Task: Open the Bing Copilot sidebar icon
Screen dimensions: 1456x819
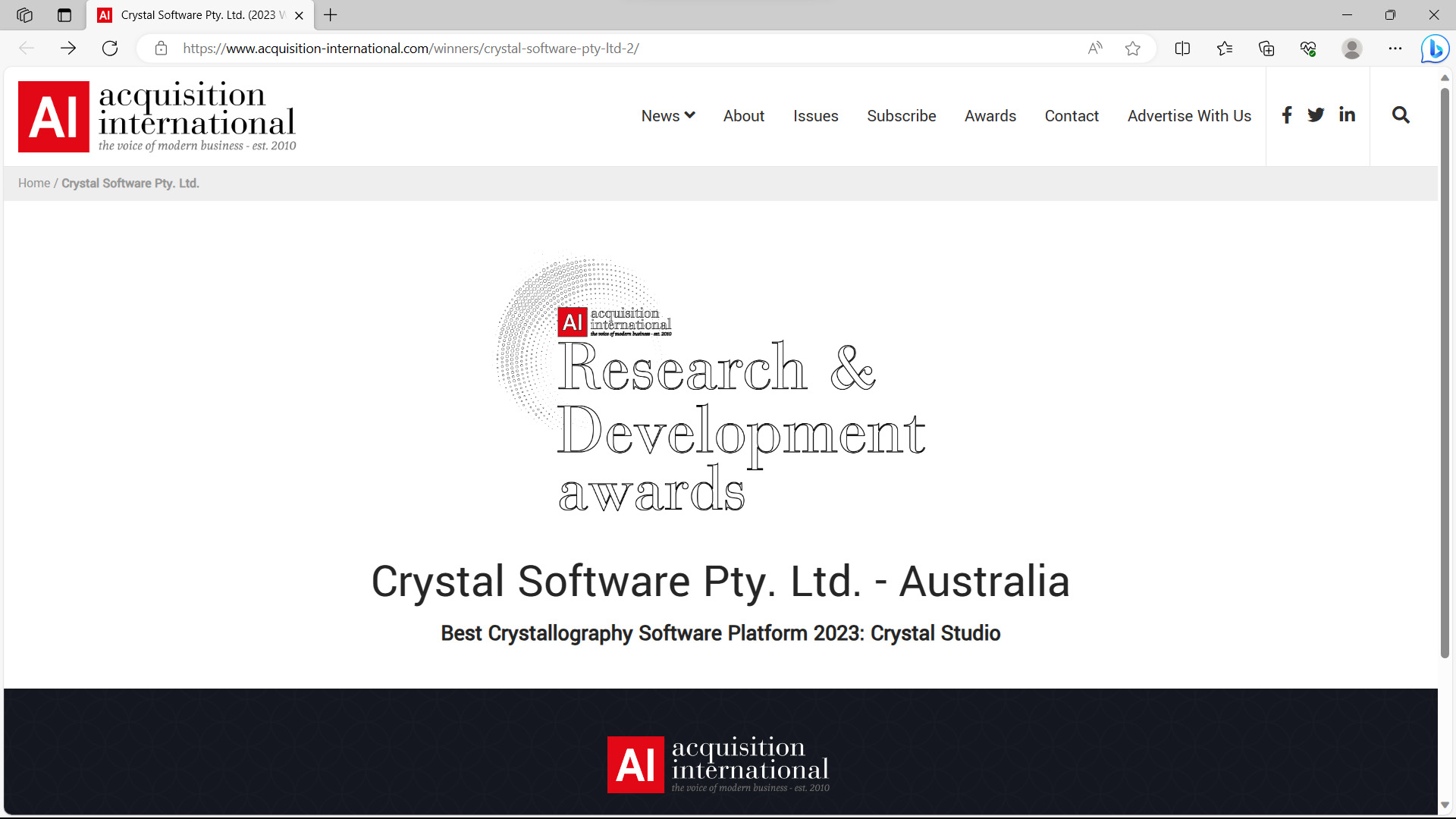Action: (x=1435, y=49)
